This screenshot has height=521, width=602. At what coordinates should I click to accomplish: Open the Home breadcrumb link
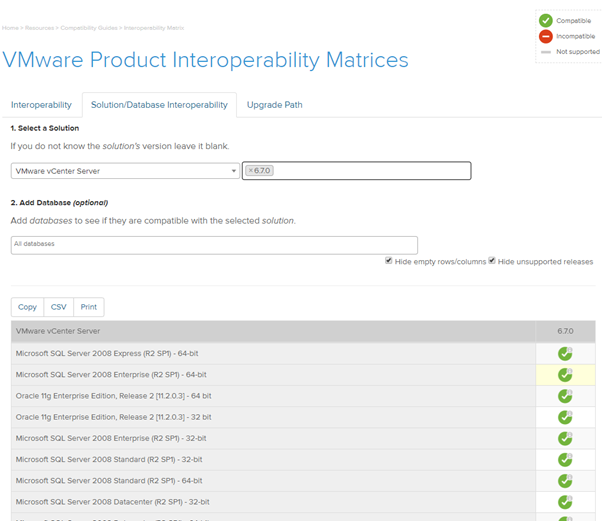click(10, 28)
